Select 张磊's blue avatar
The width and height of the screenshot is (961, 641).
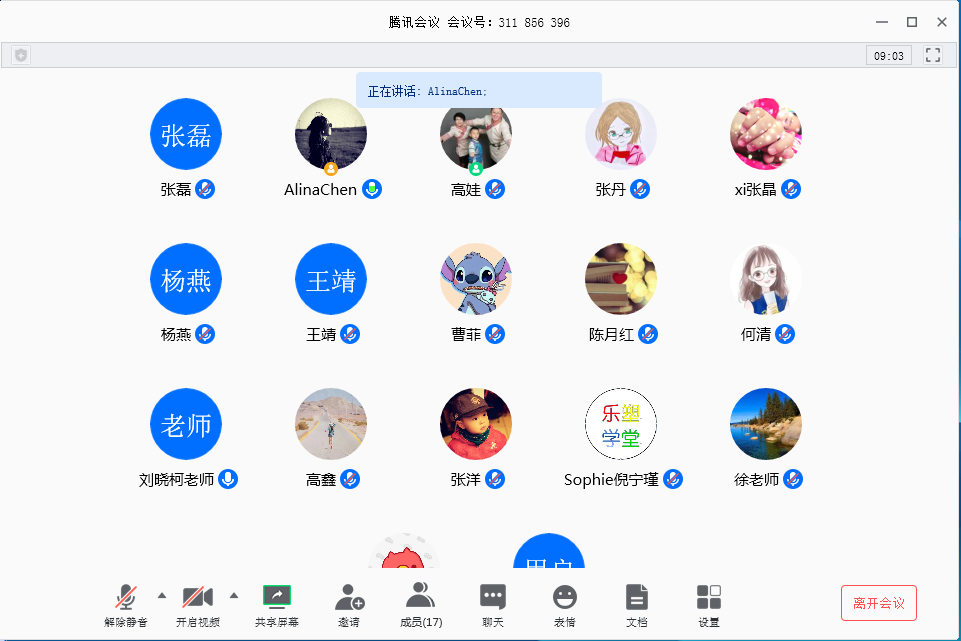[186, 134]
